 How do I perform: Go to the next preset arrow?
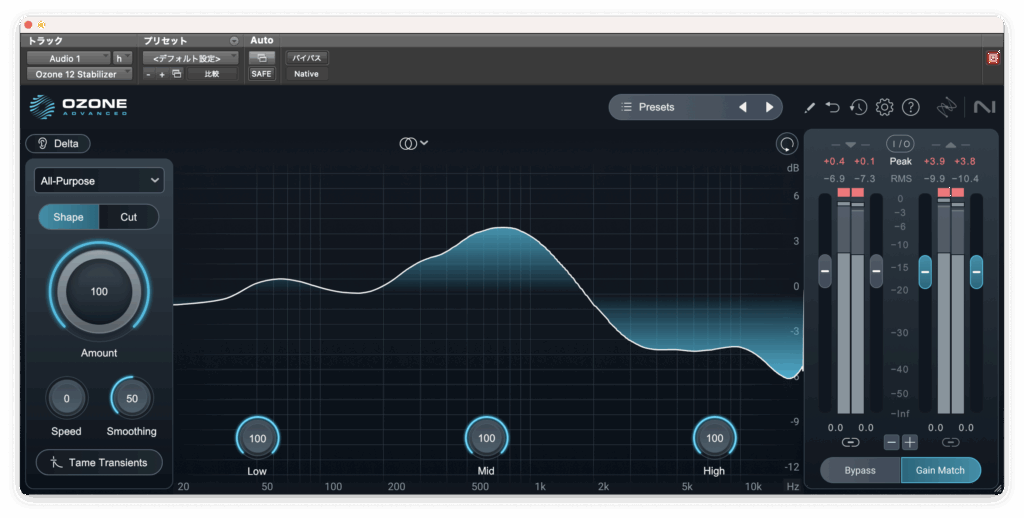pyautogui.click(x=769, y=107)
